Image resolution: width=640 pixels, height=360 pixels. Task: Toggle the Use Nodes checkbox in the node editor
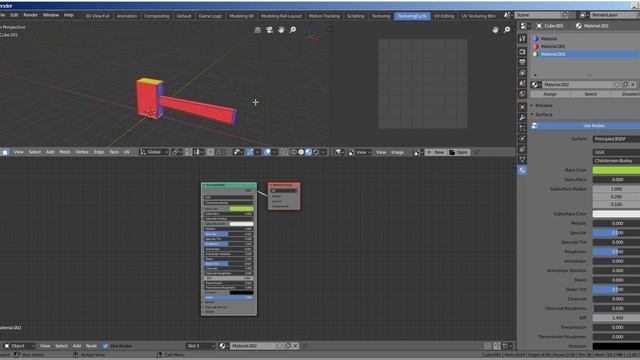106,346
